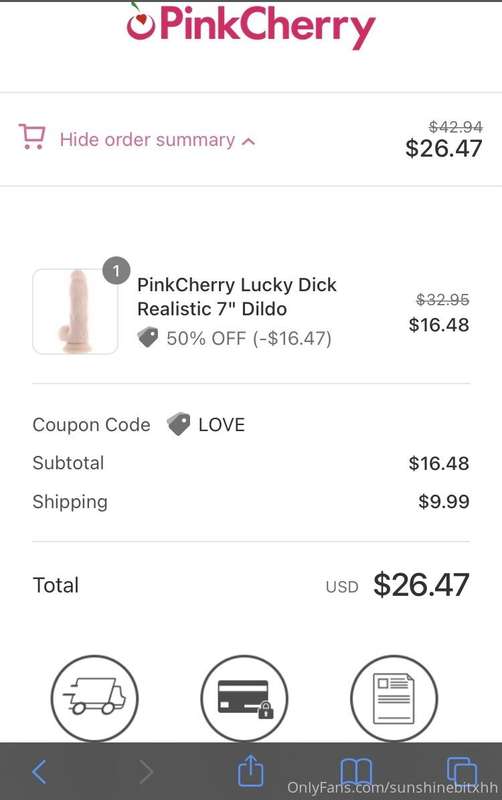Click the document order details icon
The height and width of the screenshot is (800, 502).
(394, 697)
